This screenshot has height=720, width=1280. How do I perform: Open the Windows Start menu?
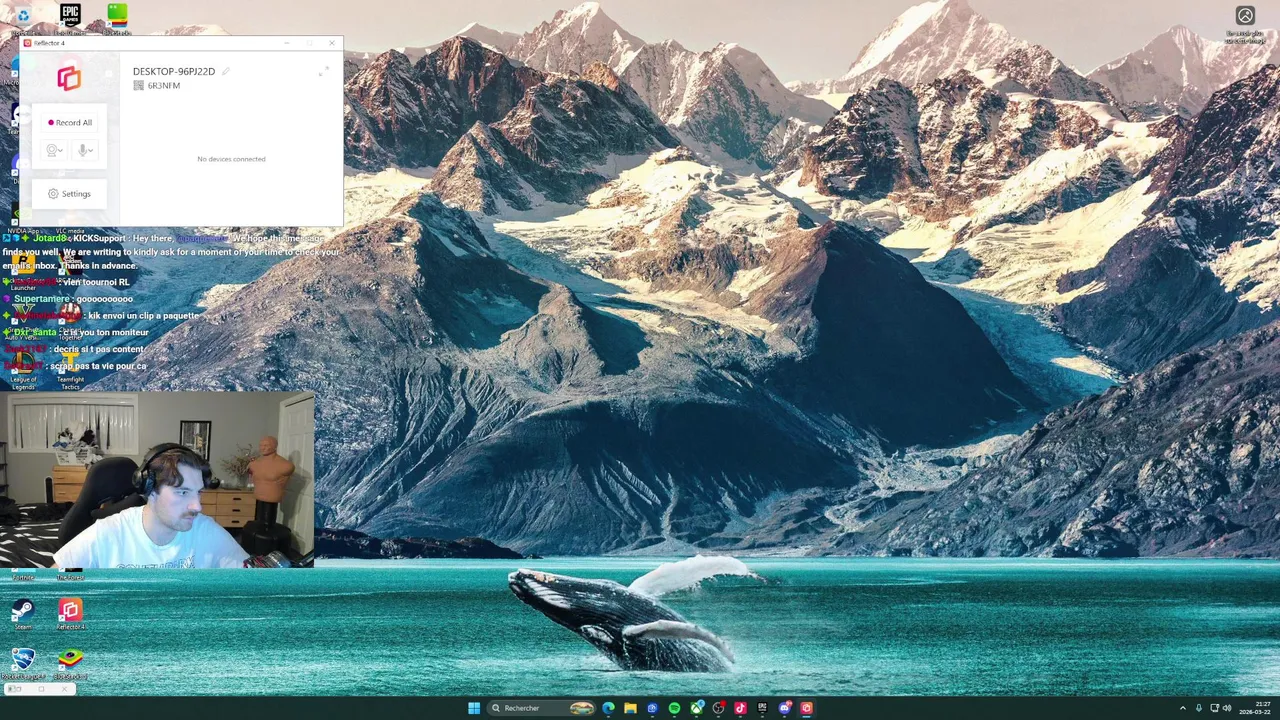(x=474, y=708)
